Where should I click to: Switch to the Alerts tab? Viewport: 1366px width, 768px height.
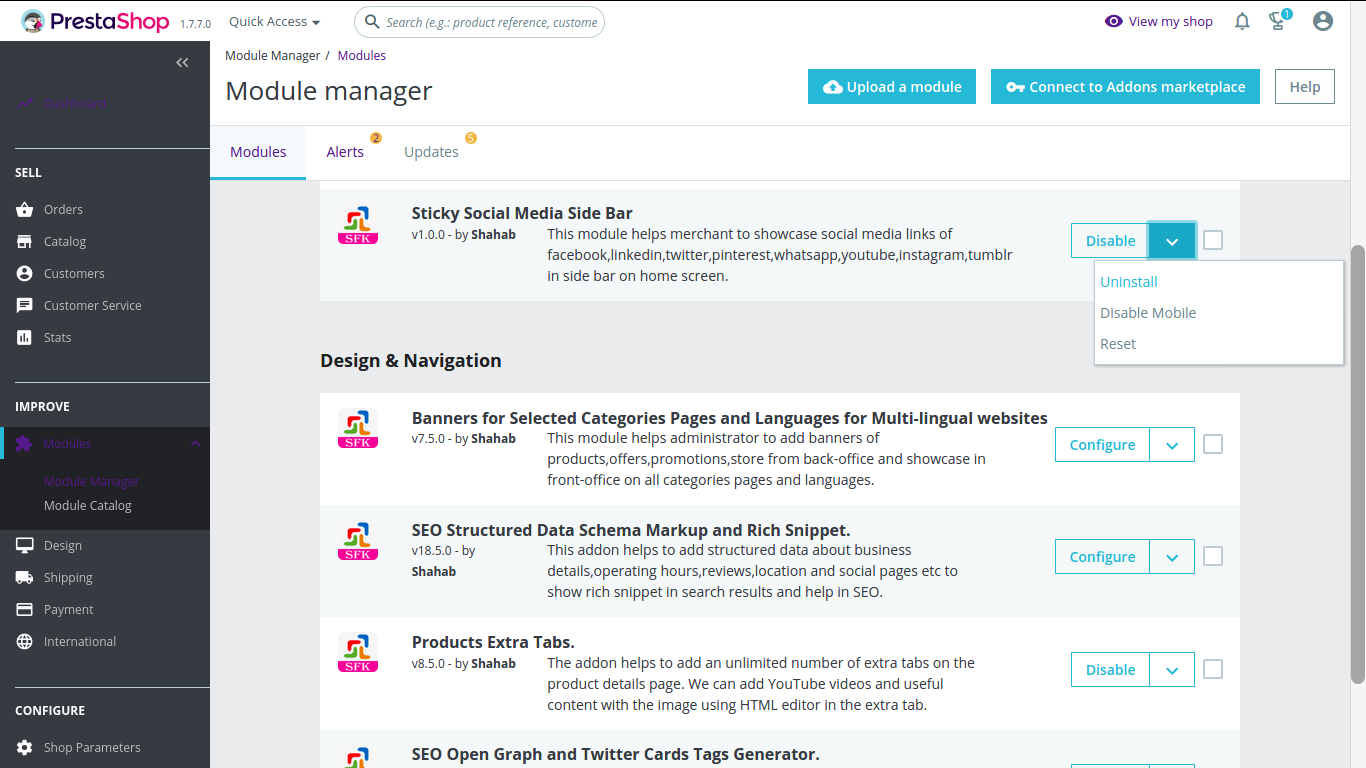pos(345,152)
